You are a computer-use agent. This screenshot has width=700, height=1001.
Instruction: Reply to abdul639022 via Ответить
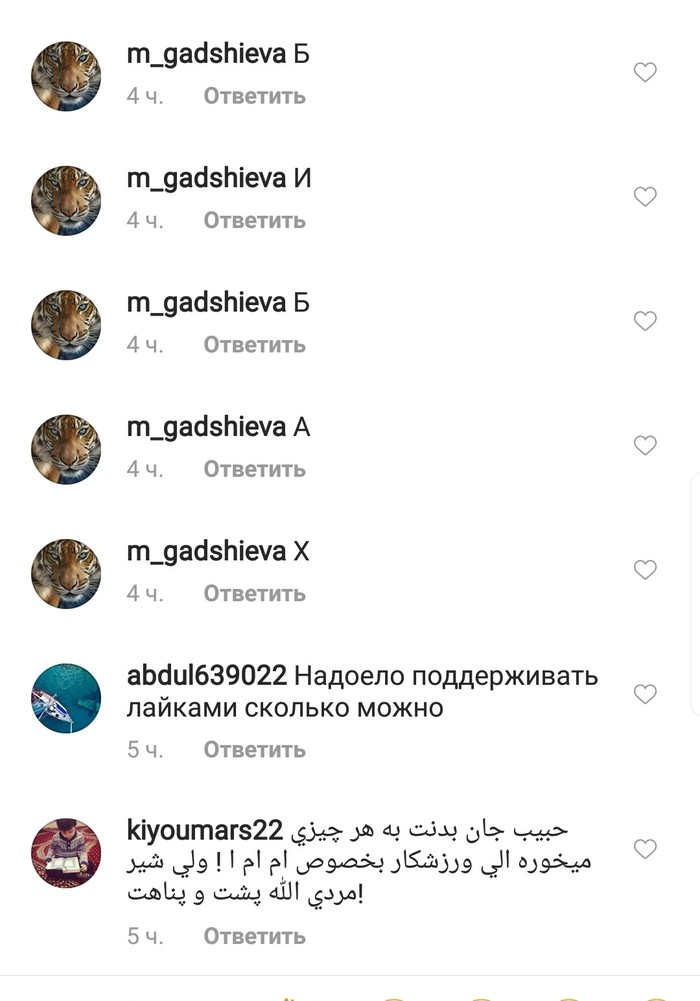point(255,749)
